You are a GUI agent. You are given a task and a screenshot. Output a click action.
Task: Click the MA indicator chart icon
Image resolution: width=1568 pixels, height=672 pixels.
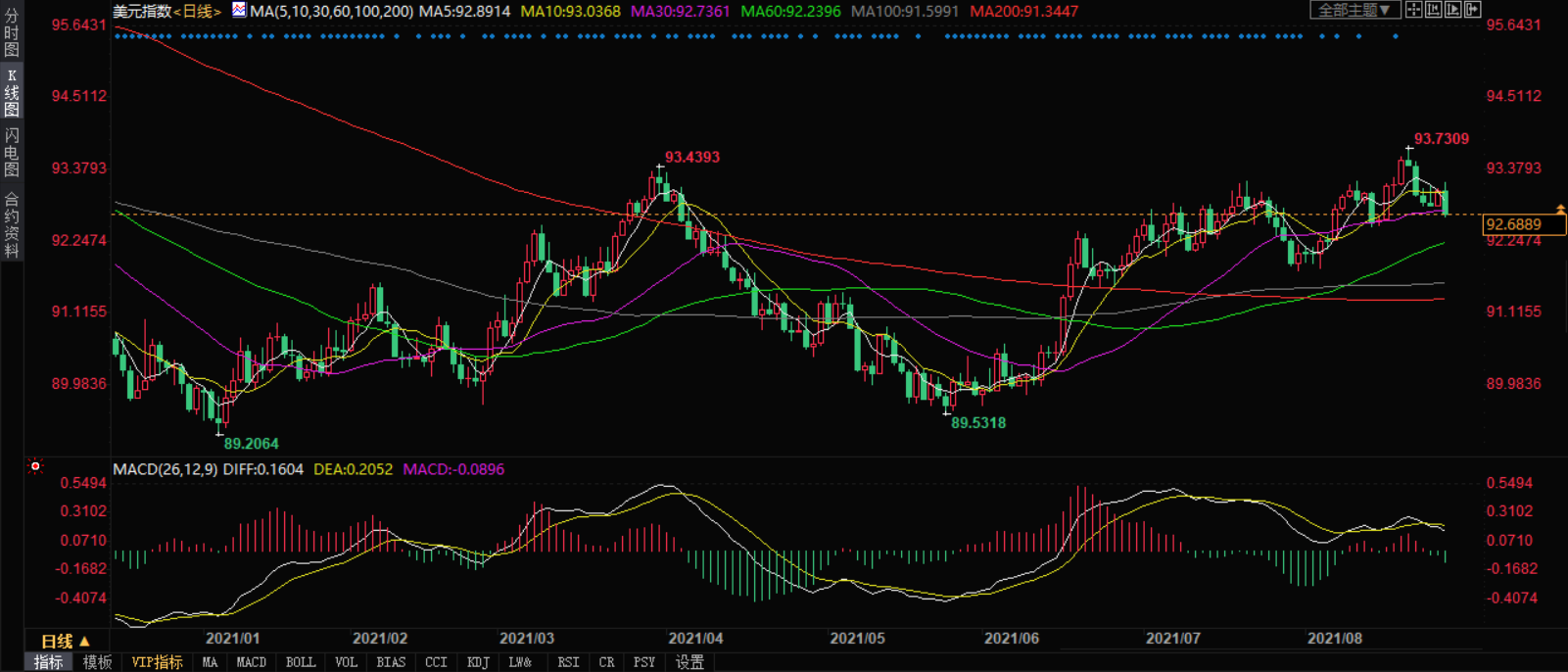[x=239, y=11]
